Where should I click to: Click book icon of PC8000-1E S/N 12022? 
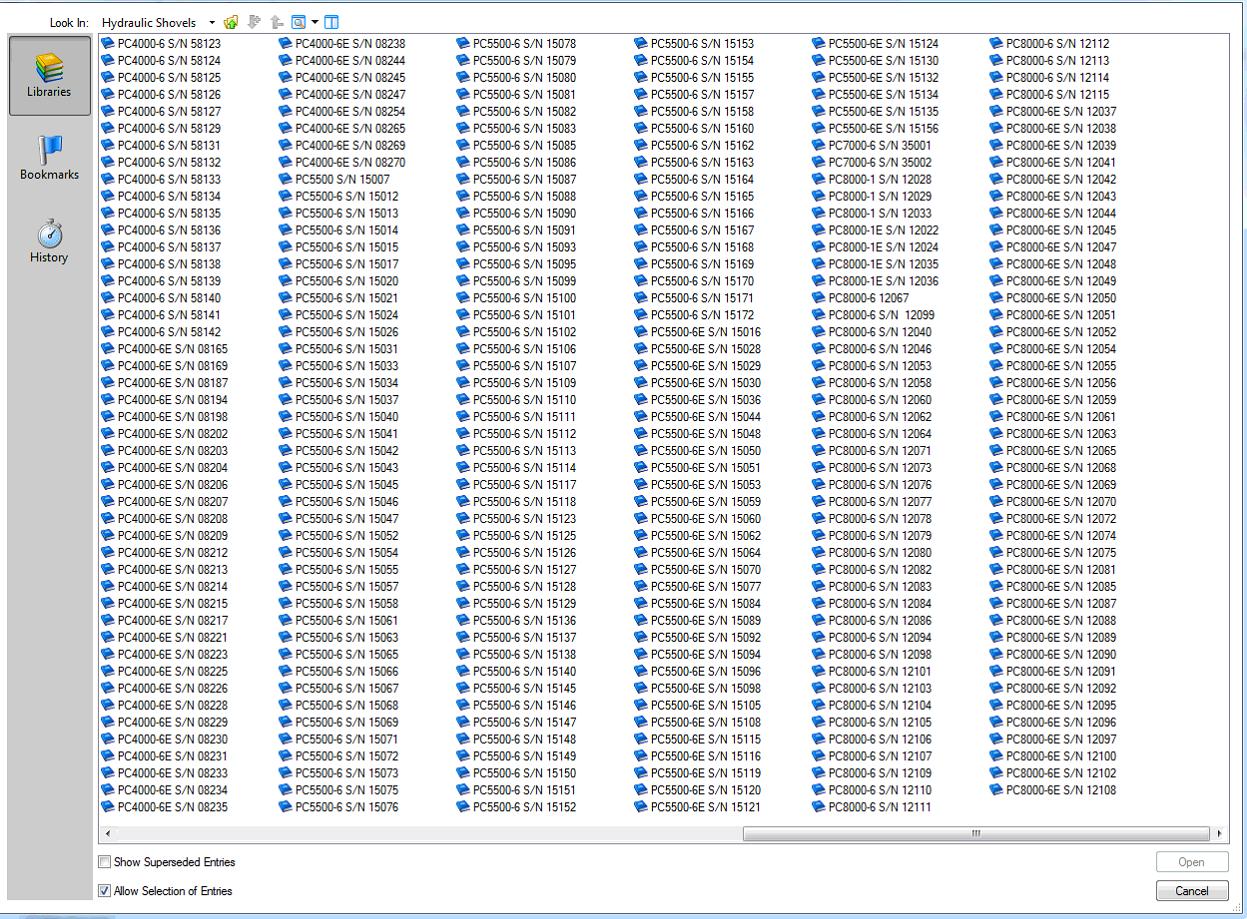point(819,231)
